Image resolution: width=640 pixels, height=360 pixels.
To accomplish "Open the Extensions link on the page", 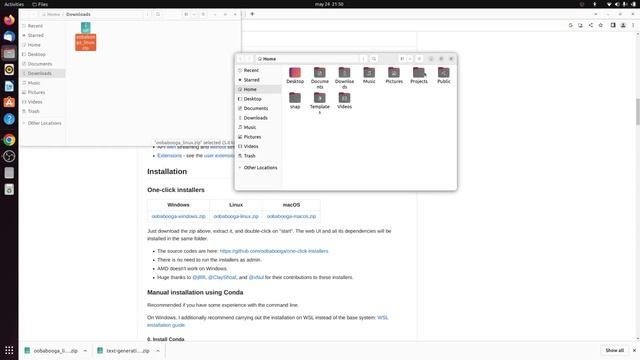I will pyautogui.click(x=169, y=156).
